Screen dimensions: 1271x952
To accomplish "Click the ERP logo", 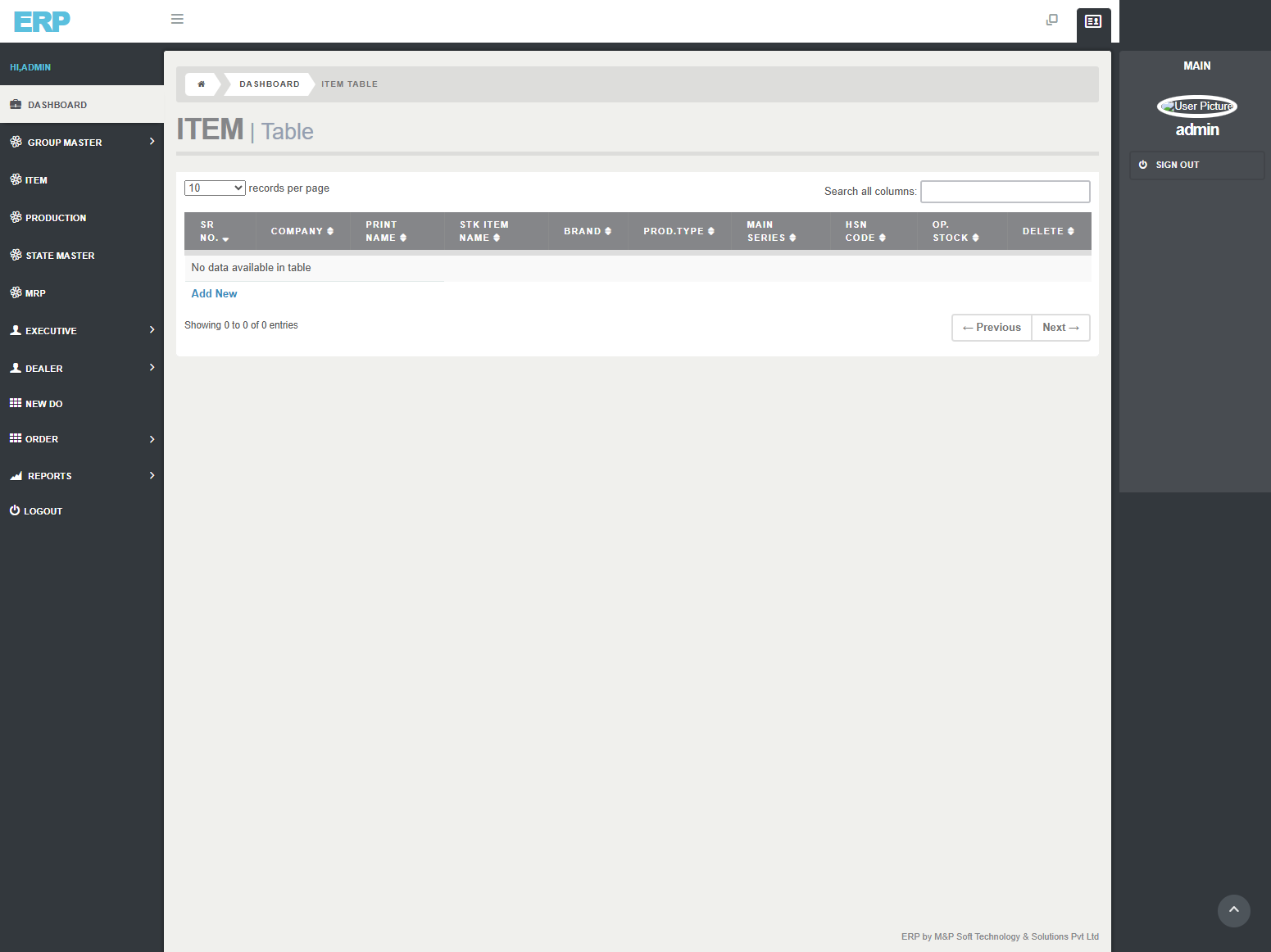I will pyautogui.click(x=42, y=21).
